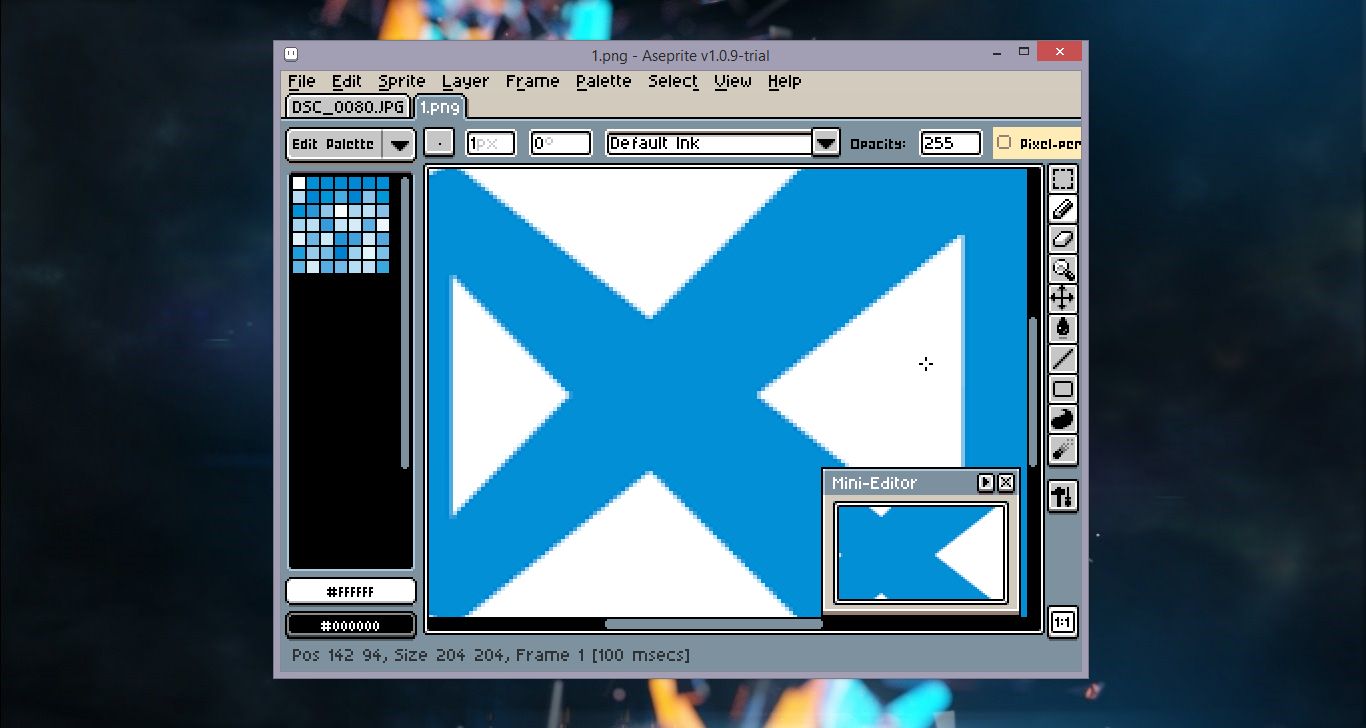Select the Rectangle shape tool
Screen dimensions: 1366x728
pyautogui.click(x=1062, y=389)
